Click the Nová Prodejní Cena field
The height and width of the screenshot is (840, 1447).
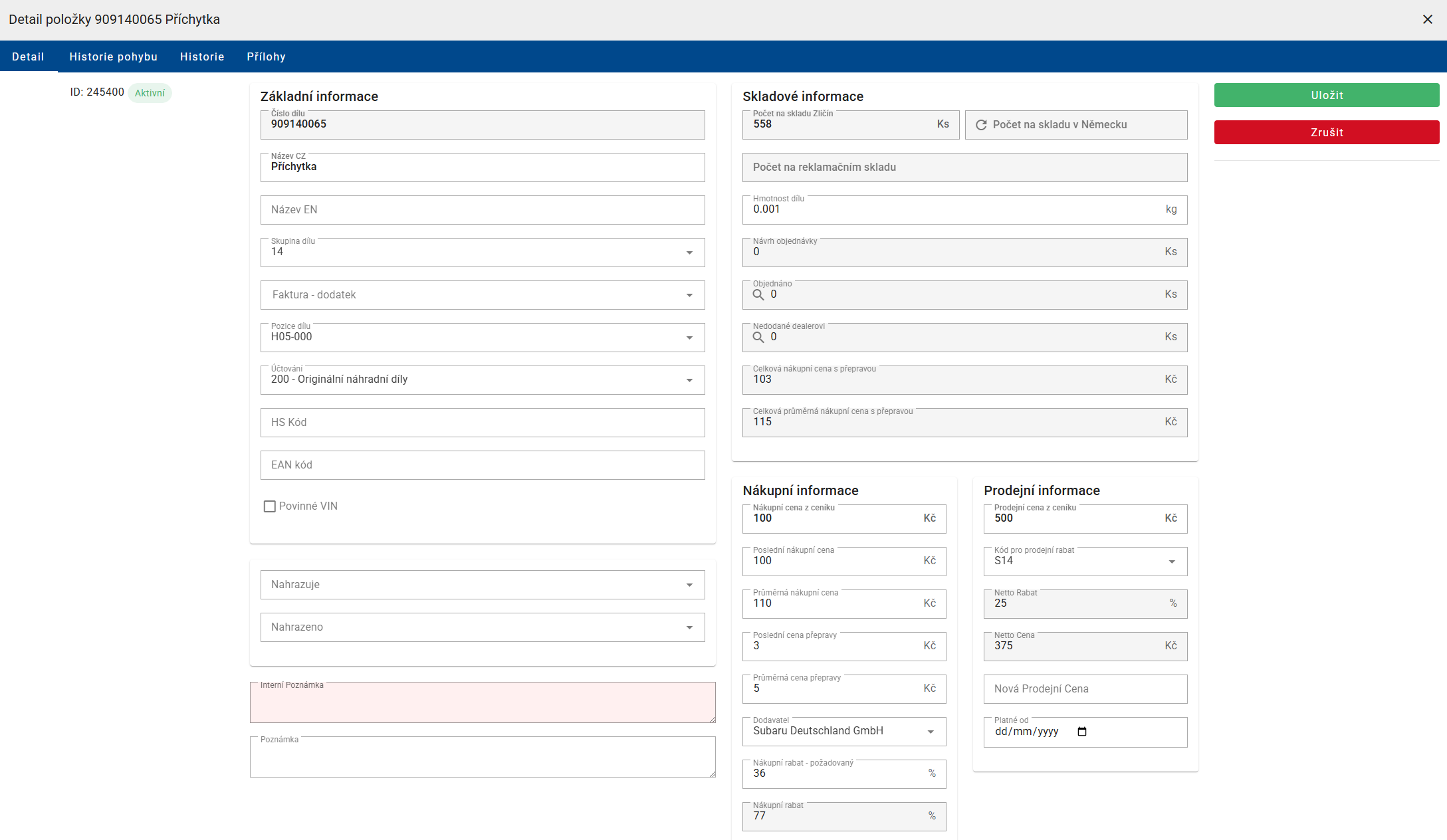click(x=1085, y=689)
